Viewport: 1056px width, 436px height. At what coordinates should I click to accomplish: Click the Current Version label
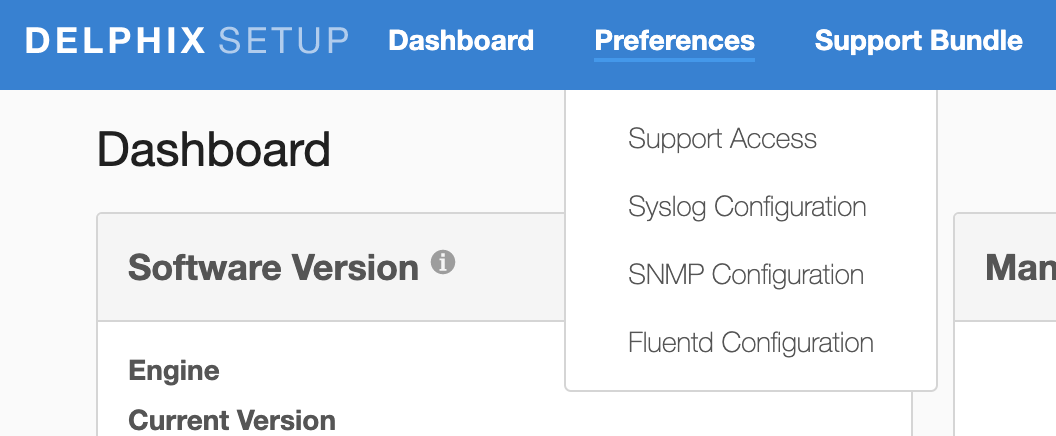click(x=232, y=421)
